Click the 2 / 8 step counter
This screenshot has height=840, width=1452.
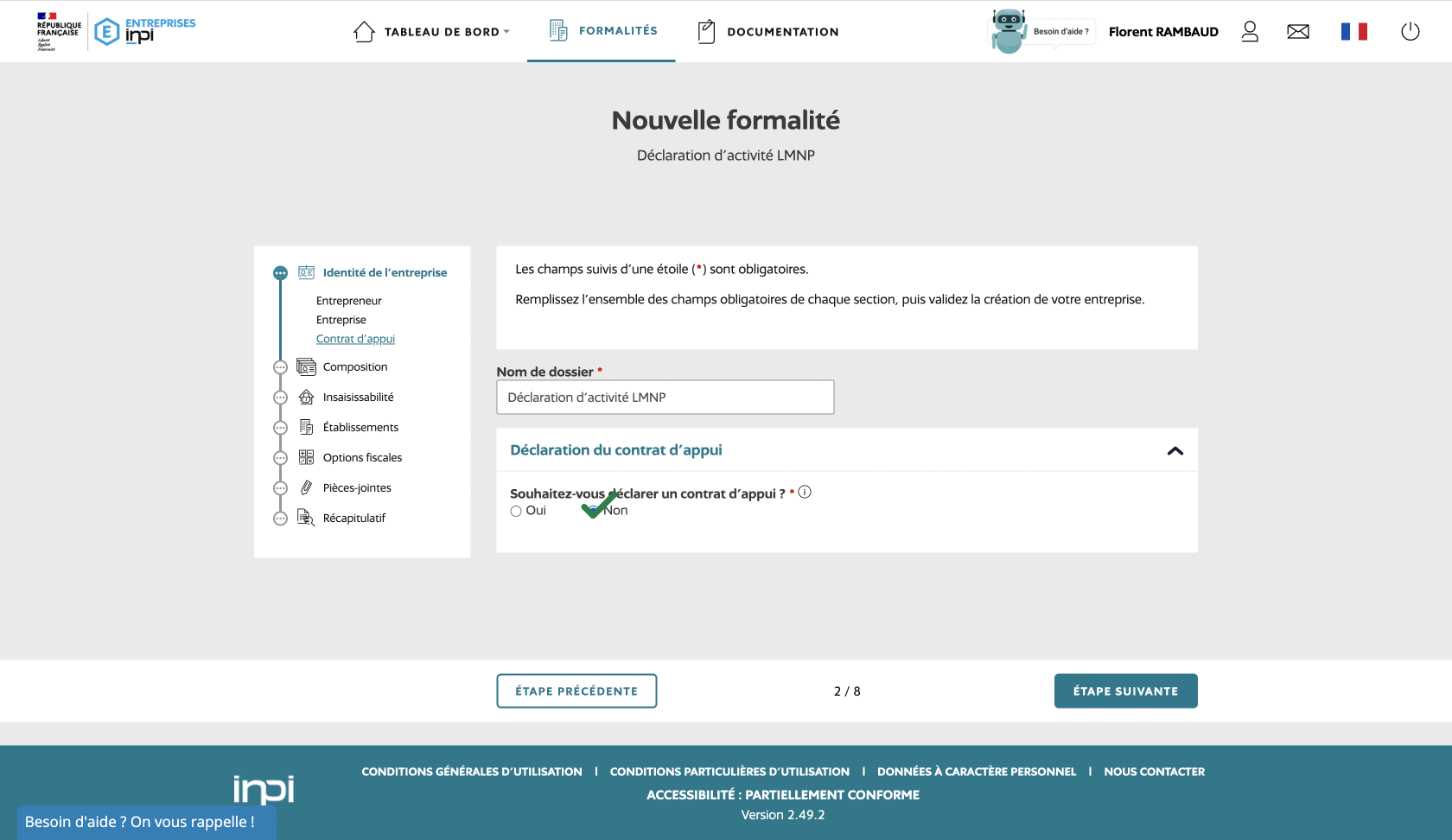click(x=847, y=691)
